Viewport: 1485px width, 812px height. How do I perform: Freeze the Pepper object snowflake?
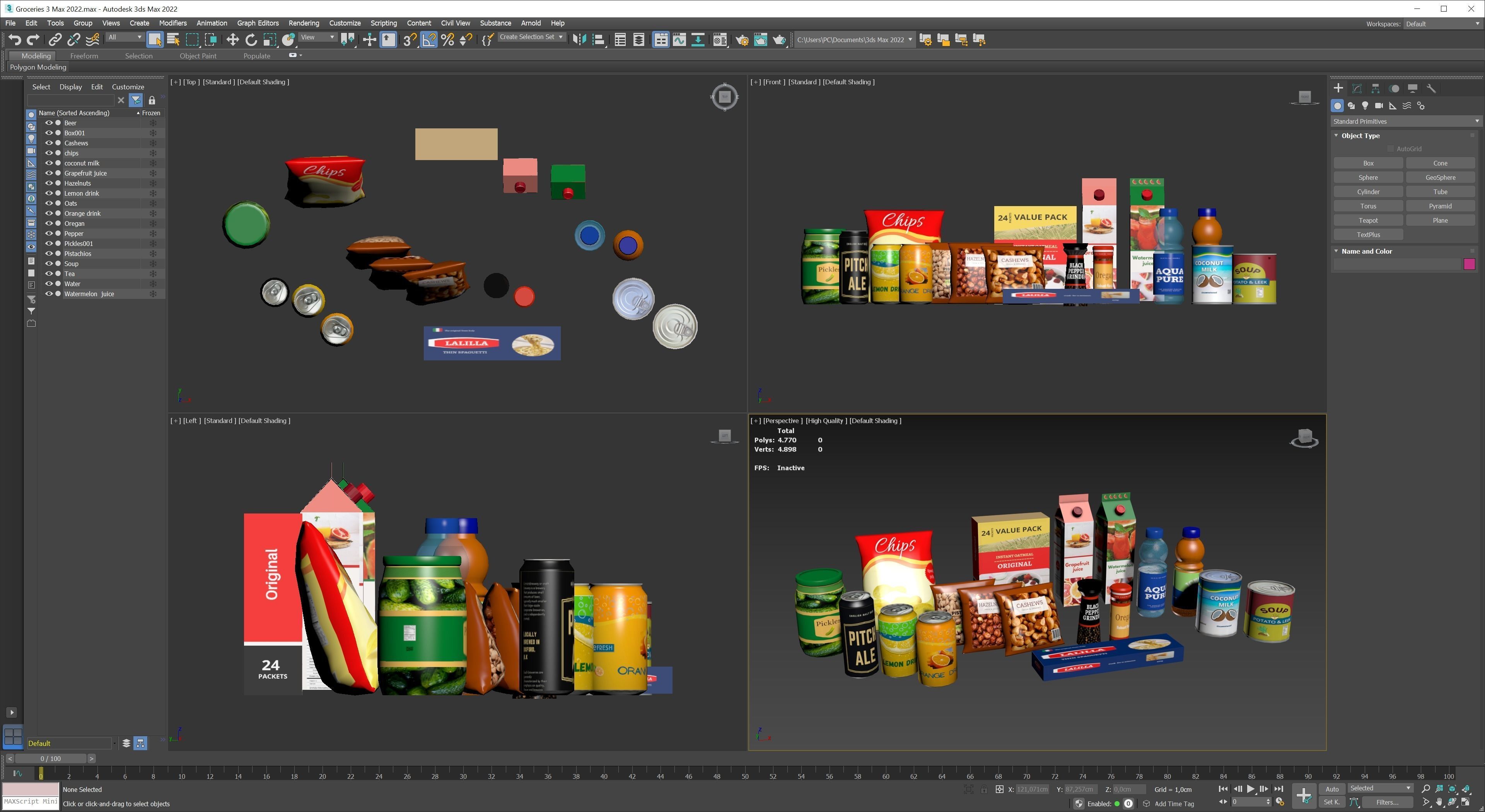pos(153,234)
